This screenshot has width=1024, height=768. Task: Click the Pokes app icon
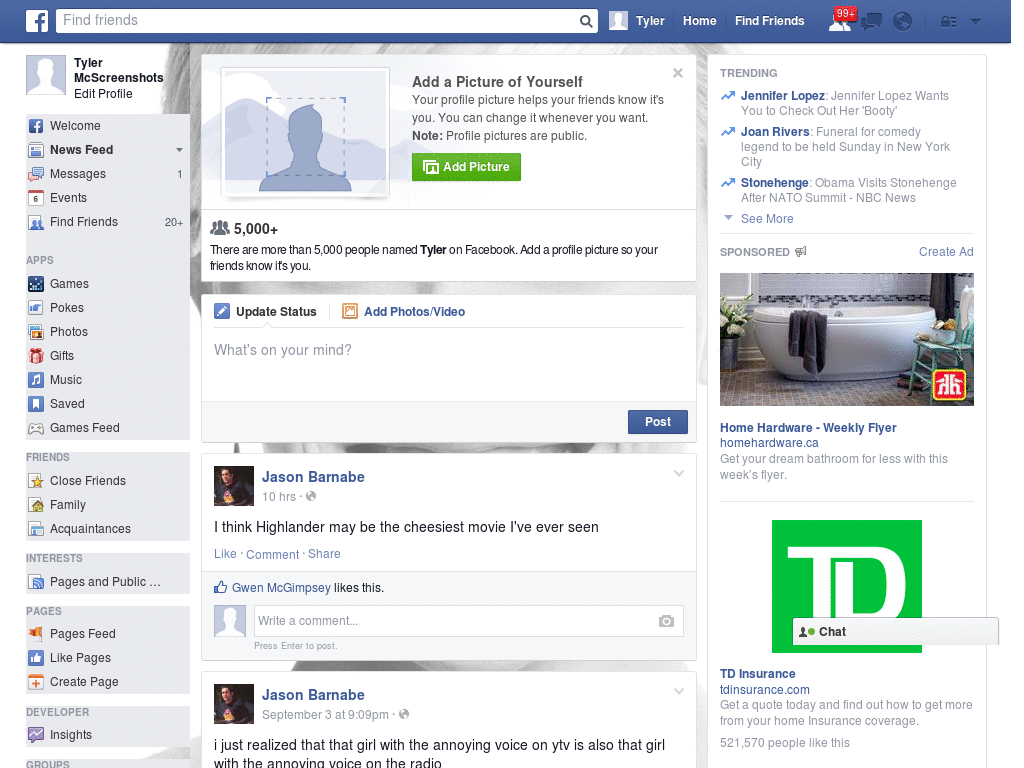coord(36,308)
